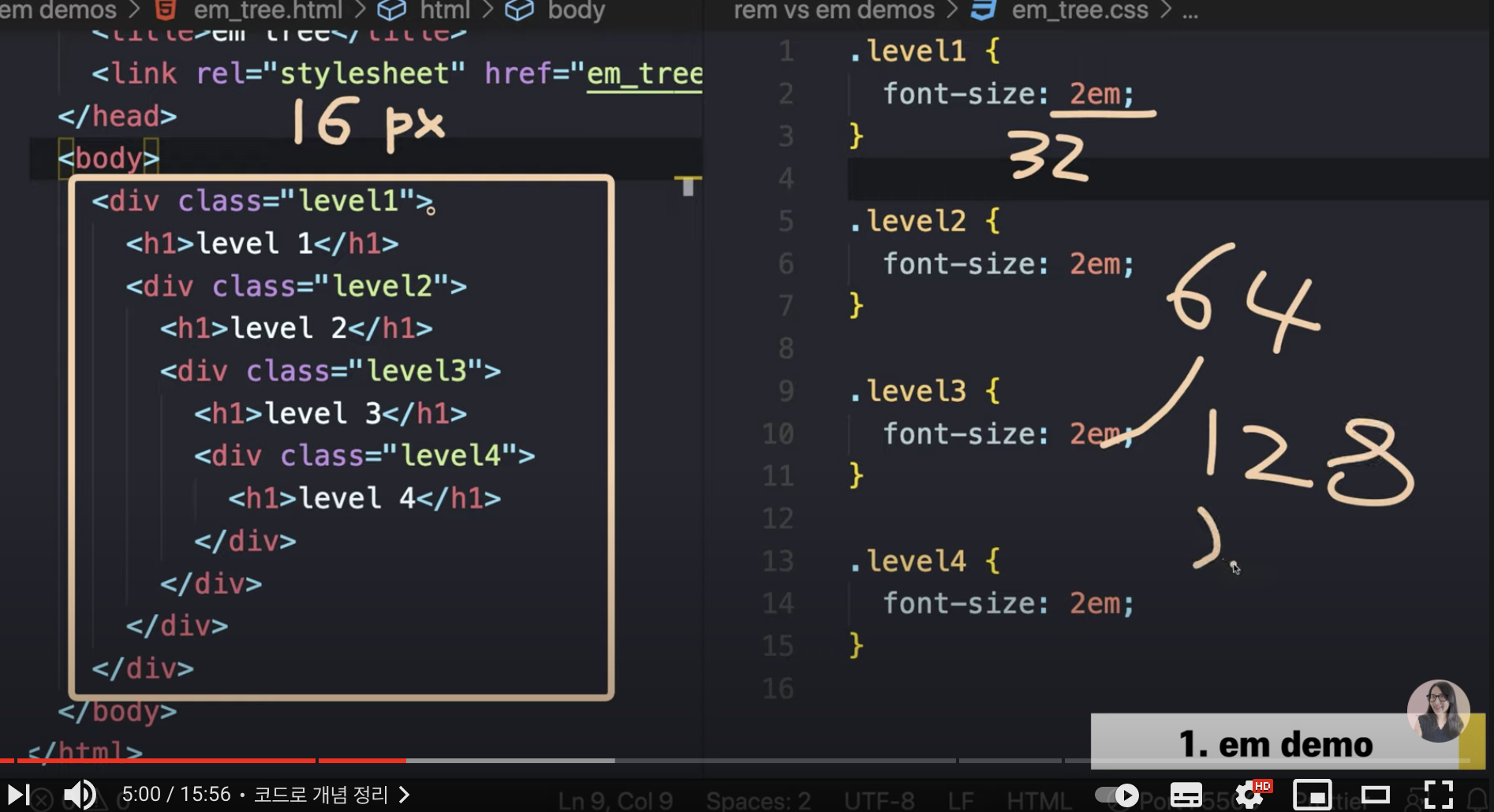
Task: Click the .level1 selector in CSS
Action: point(907,51)
